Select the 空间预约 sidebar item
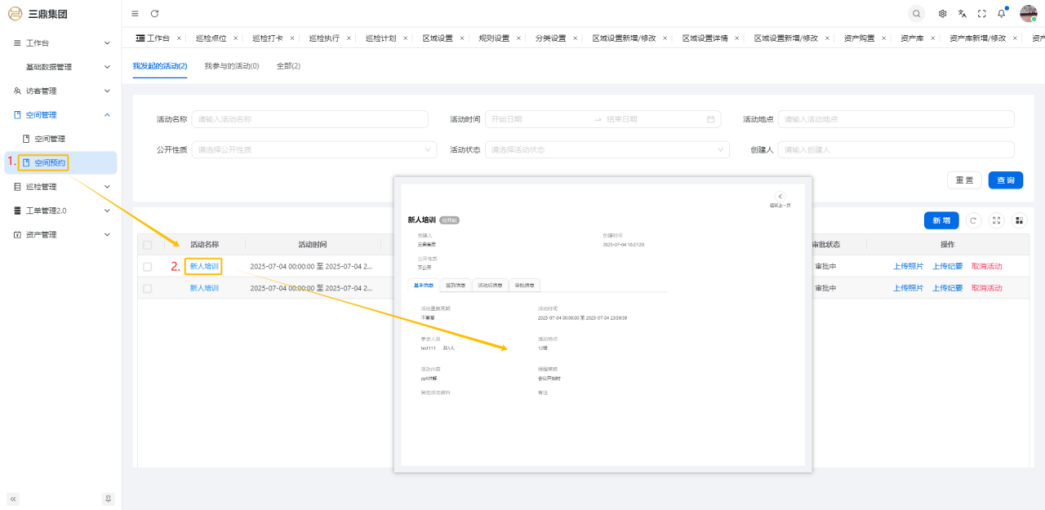 [x=50, y=162]
